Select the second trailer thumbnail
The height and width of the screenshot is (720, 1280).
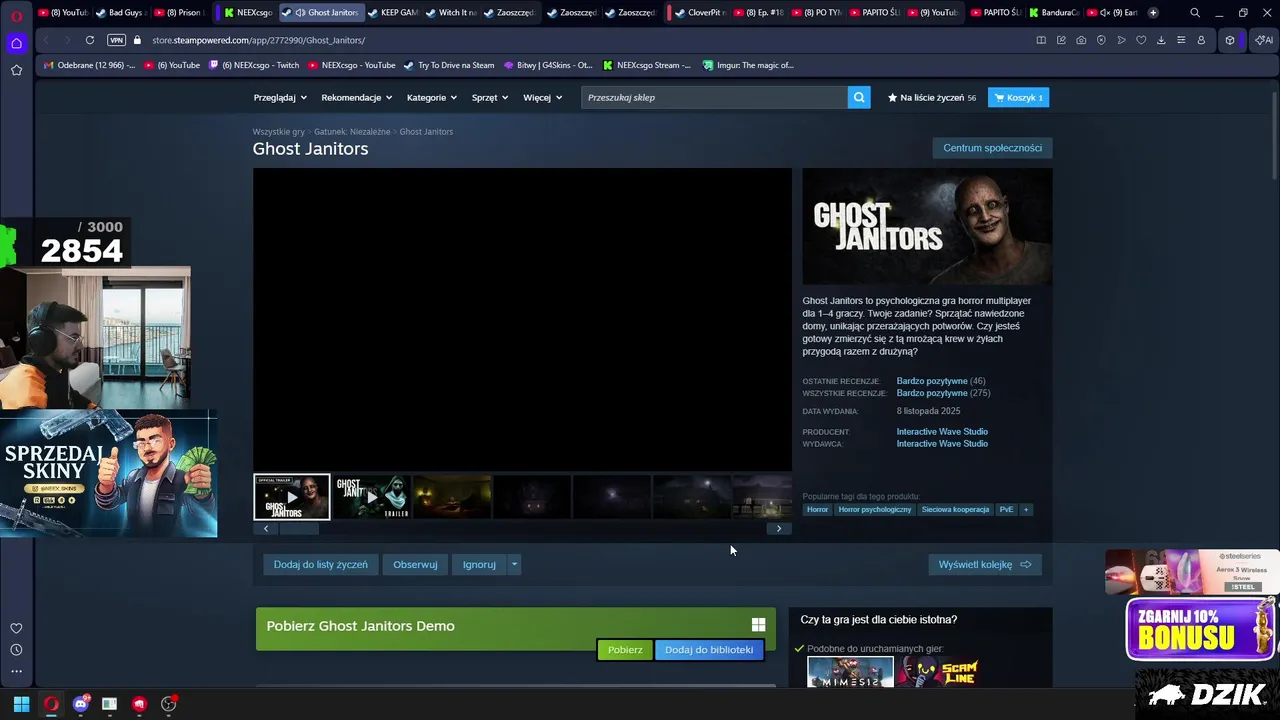tap(372, 497)
